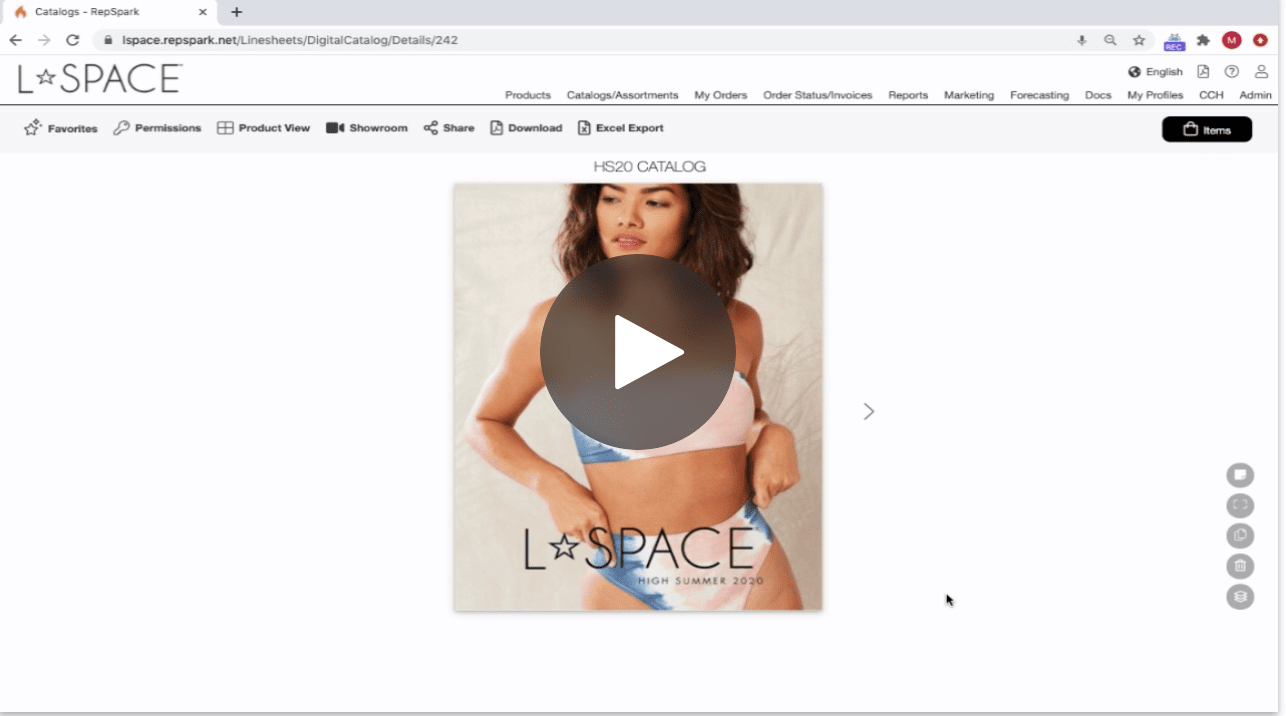Screen dimensions: 1286x716
Task: Go to My Orders
Action: point(721,95)
